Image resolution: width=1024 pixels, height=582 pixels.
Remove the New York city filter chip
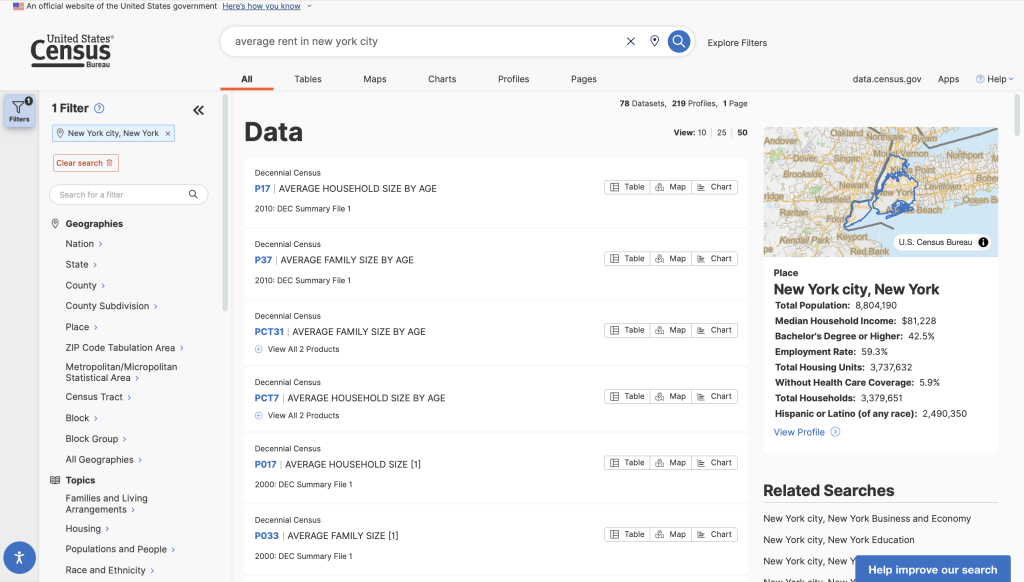[x=168, y=133]
